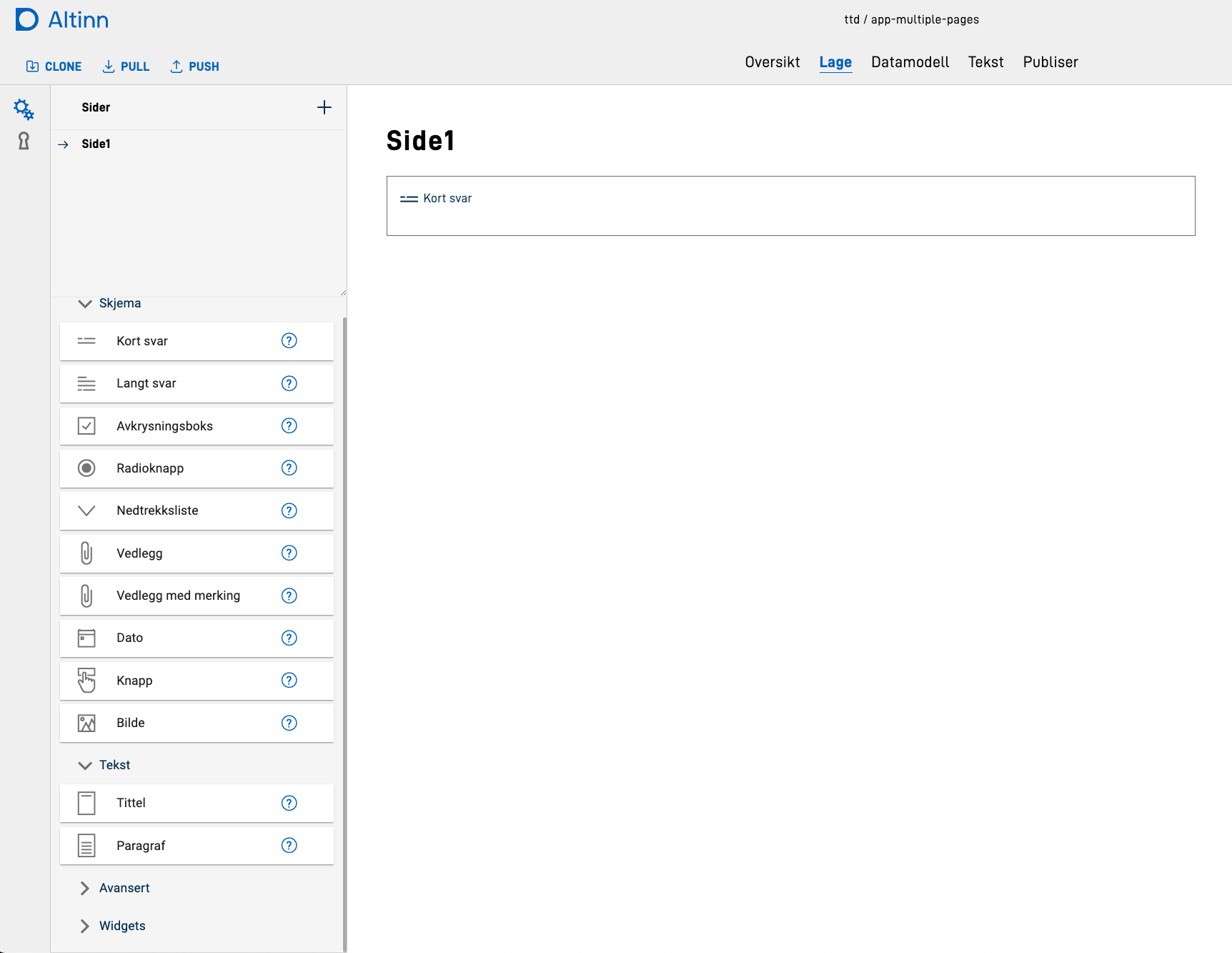
Task: Click help icon next to Kort svar
Action: click(x=289, y=341)
